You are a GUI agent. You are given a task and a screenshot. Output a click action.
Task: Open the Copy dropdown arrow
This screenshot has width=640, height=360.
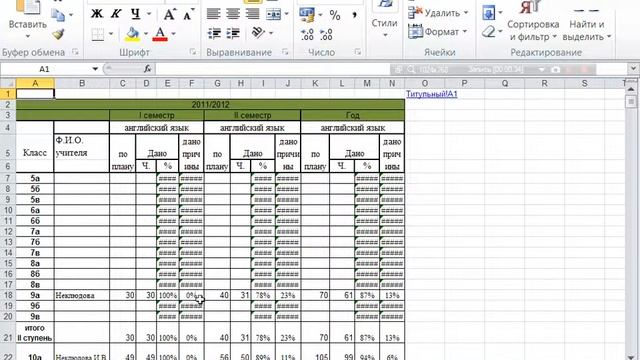[x=71, y=15]
